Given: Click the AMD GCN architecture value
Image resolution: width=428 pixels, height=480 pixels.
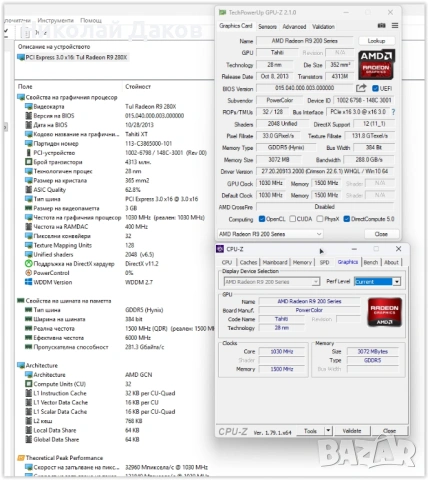Looking at the screenshot, I should (x=138, y=375).
